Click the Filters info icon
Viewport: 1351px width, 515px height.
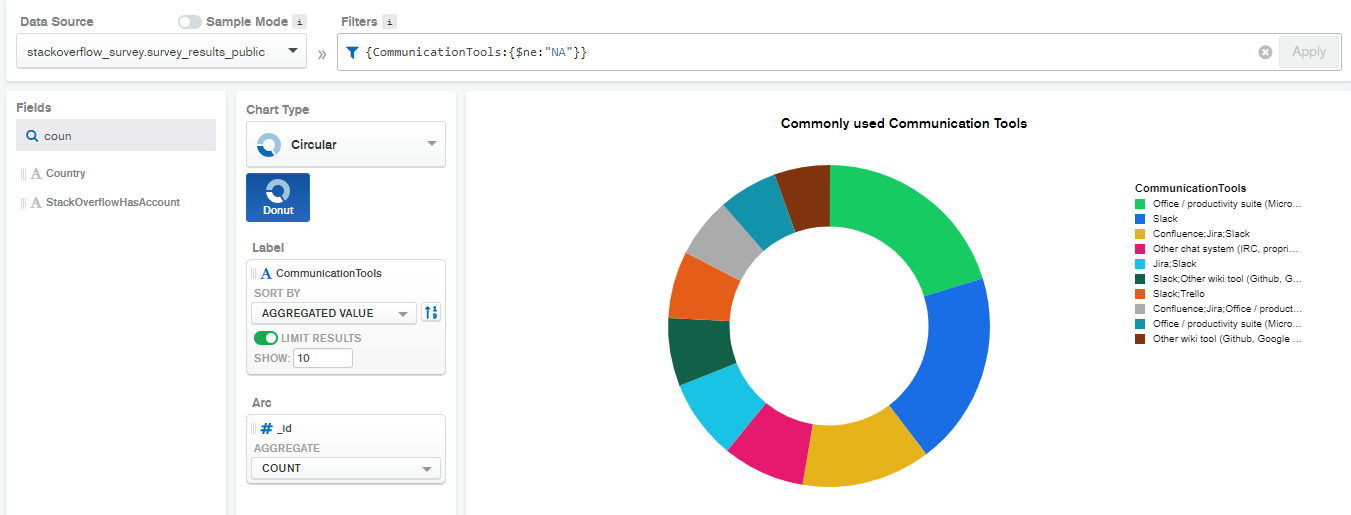click(389, 21)
